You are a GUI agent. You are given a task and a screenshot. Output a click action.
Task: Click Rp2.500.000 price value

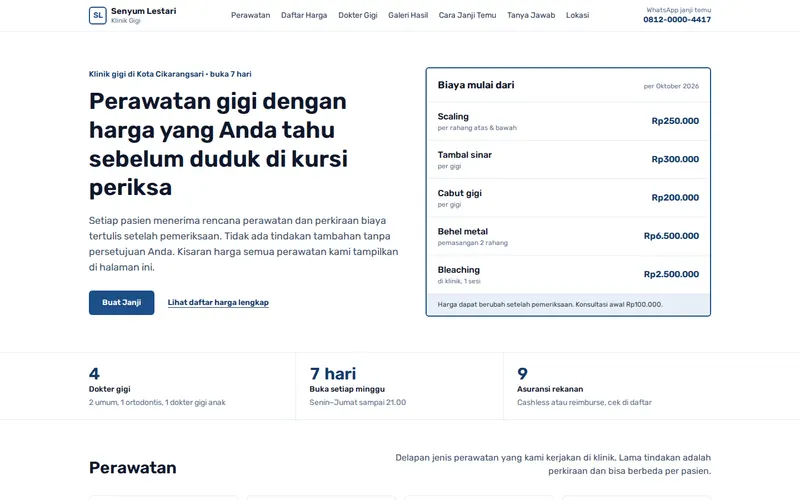point(671,274)
